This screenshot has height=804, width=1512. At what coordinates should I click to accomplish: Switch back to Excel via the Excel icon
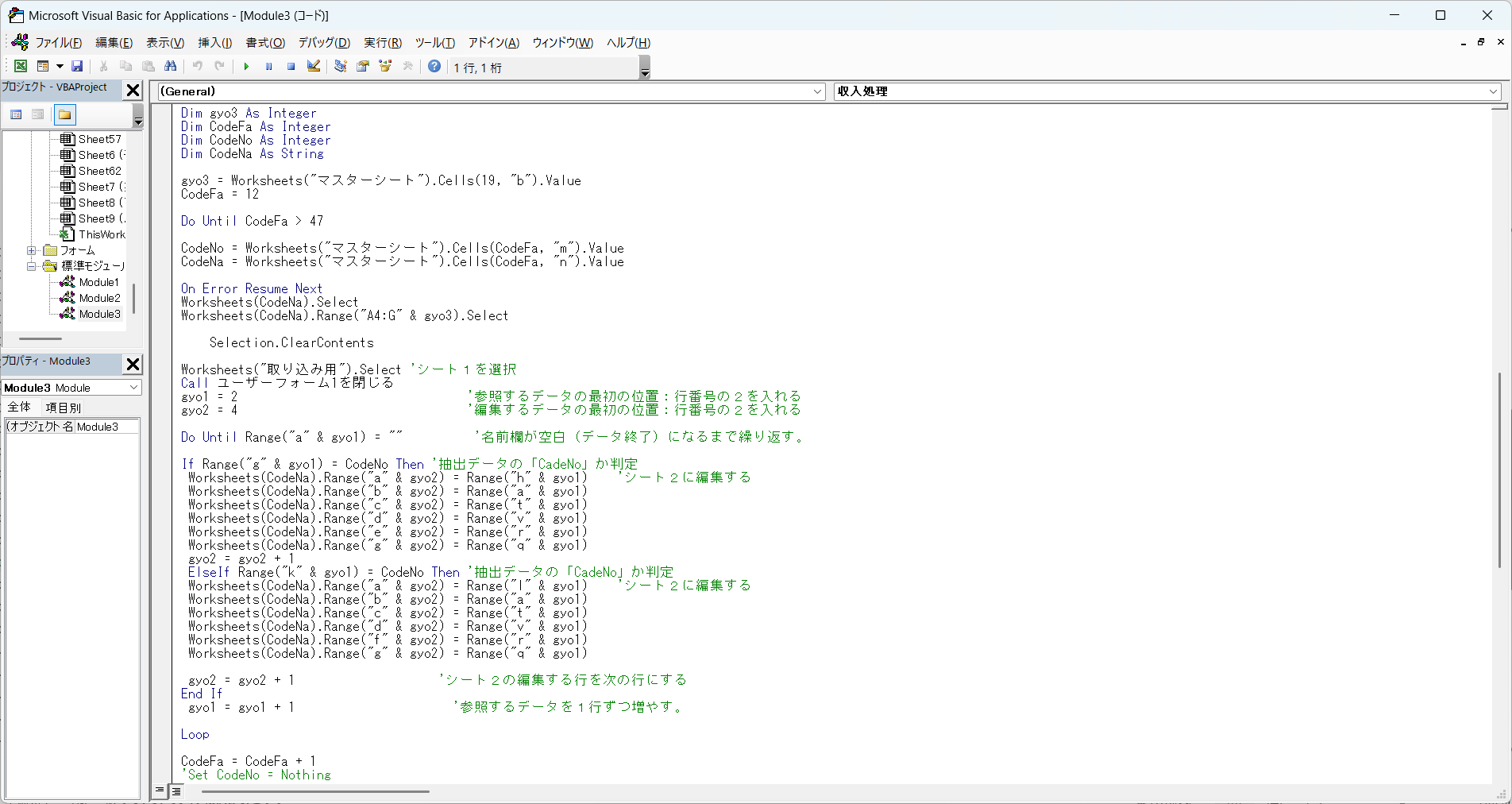click(x=21, y=67)
